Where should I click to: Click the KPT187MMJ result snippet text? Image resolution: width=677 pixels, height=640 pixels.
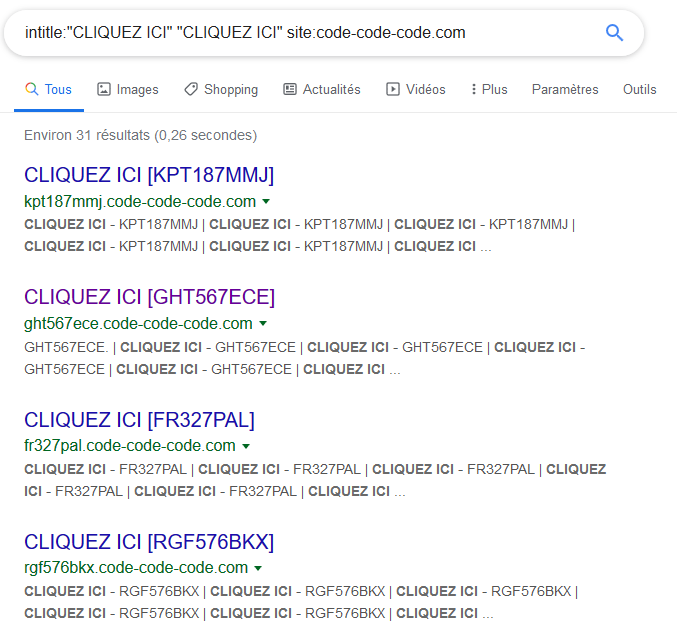coord(300,235)
